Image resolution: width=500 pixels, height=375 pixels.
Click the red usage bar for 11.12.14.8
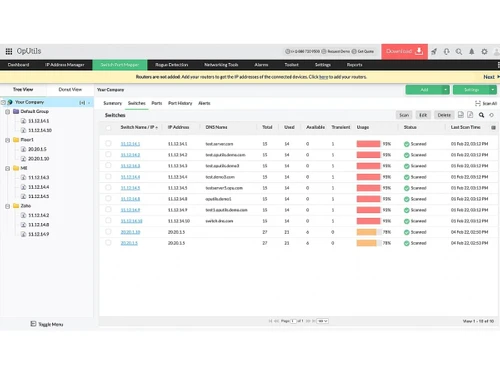point(369,199)
